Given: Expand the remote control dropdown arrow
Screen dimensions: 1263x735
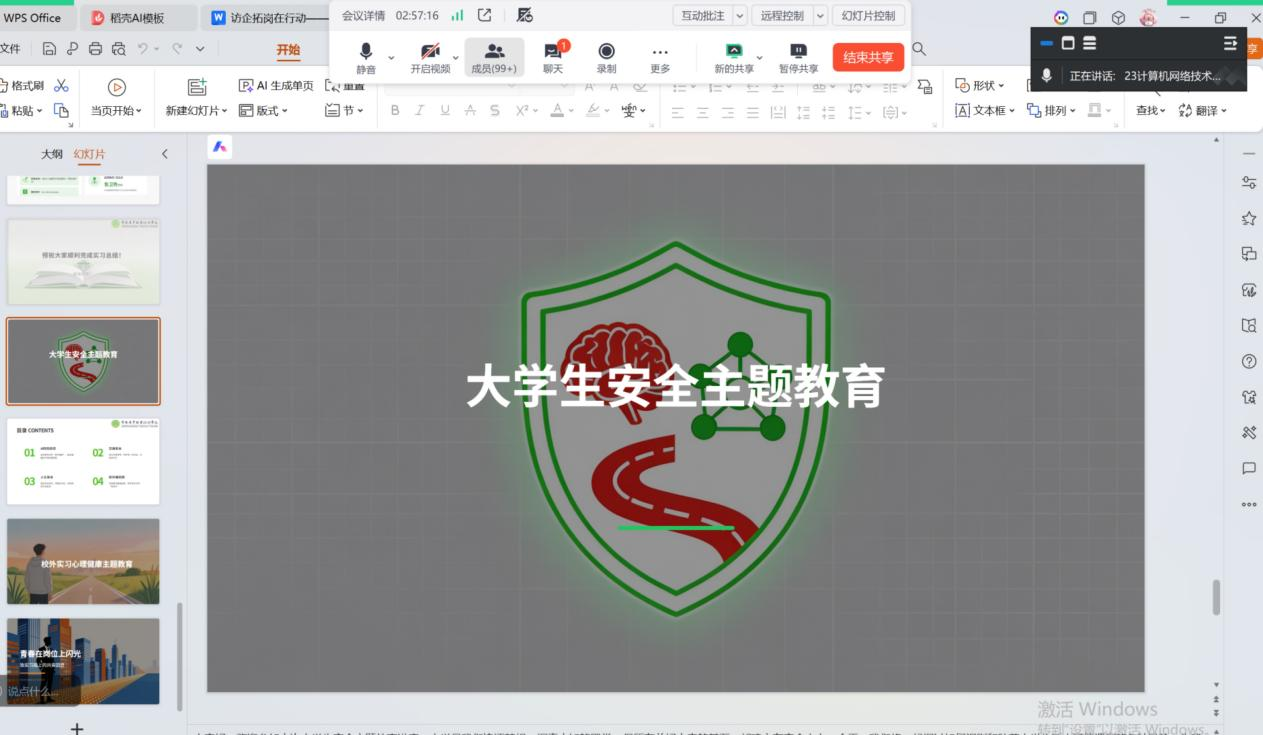Looking at the screenshot, I should tap(820, 16).
